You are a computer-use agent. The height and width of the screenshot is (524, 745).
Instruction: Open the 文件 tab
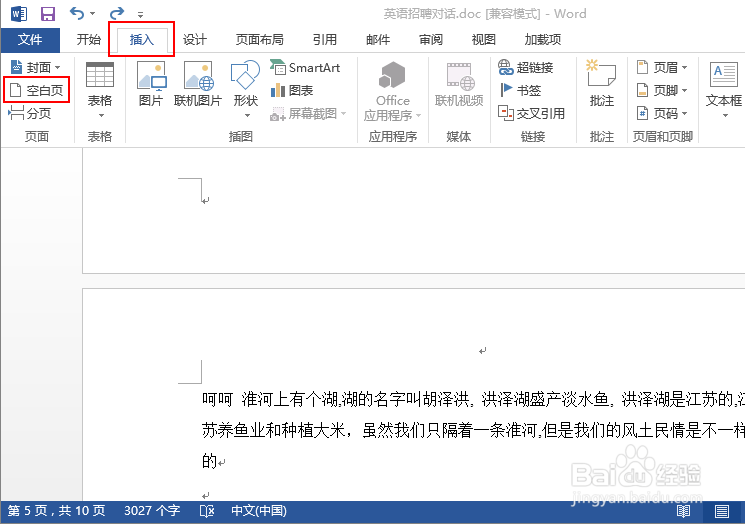tap(30, 39)
